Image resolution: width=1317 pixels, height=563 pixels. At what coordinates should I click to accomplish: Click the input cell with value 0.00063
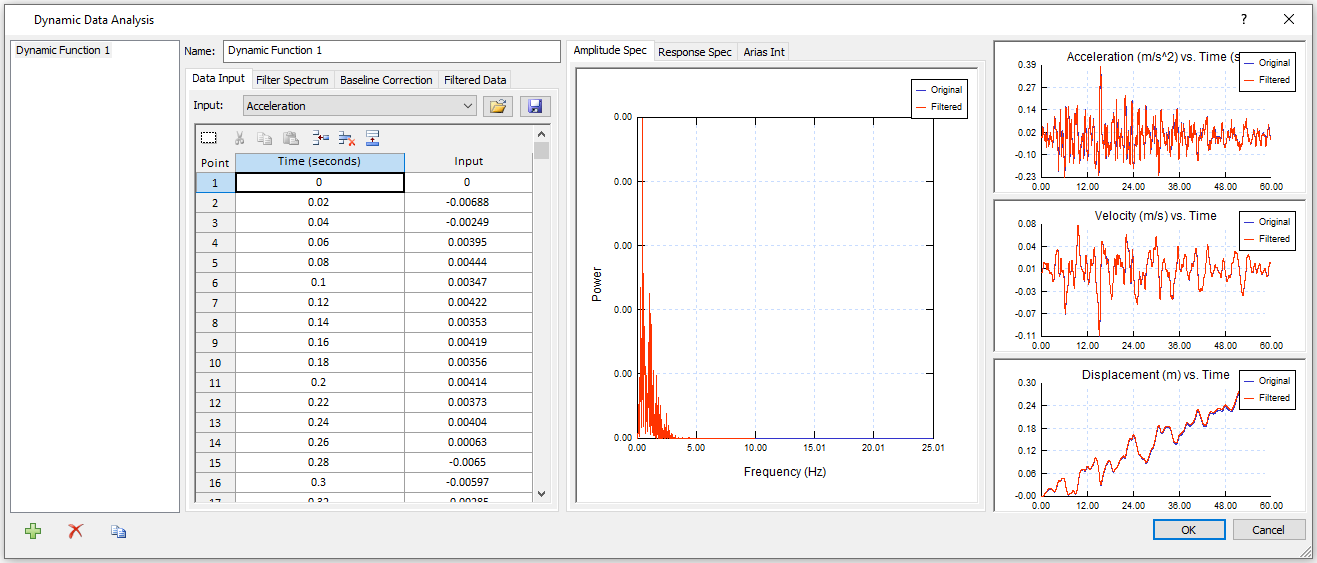click(469, 442)
